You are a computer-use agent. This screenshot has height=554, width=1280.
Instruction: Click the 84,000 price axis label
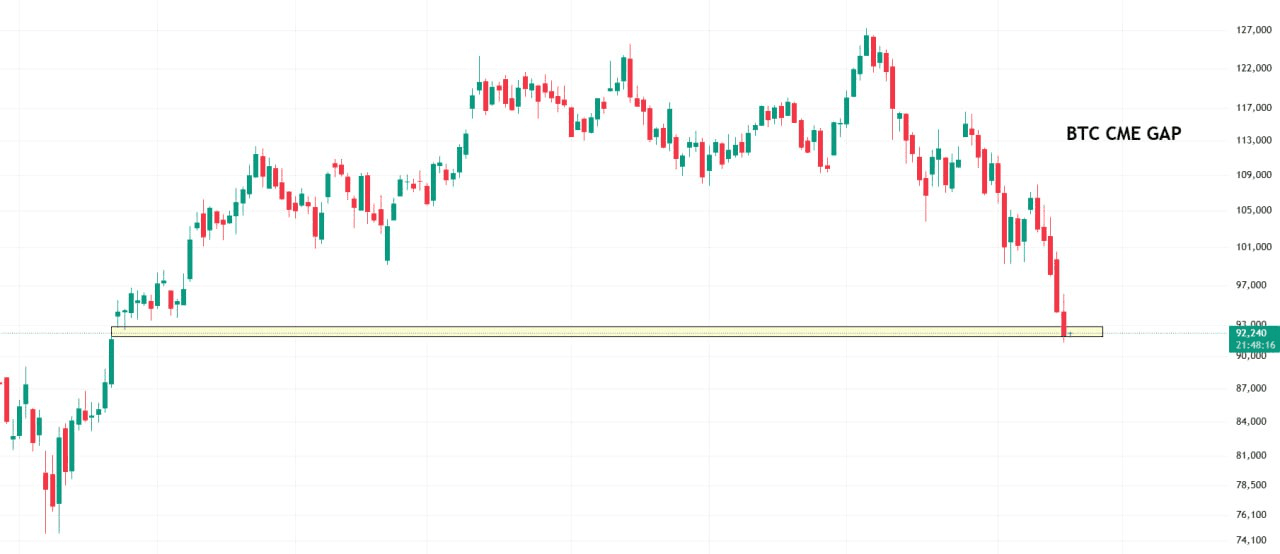click(x=1251, y=421)
